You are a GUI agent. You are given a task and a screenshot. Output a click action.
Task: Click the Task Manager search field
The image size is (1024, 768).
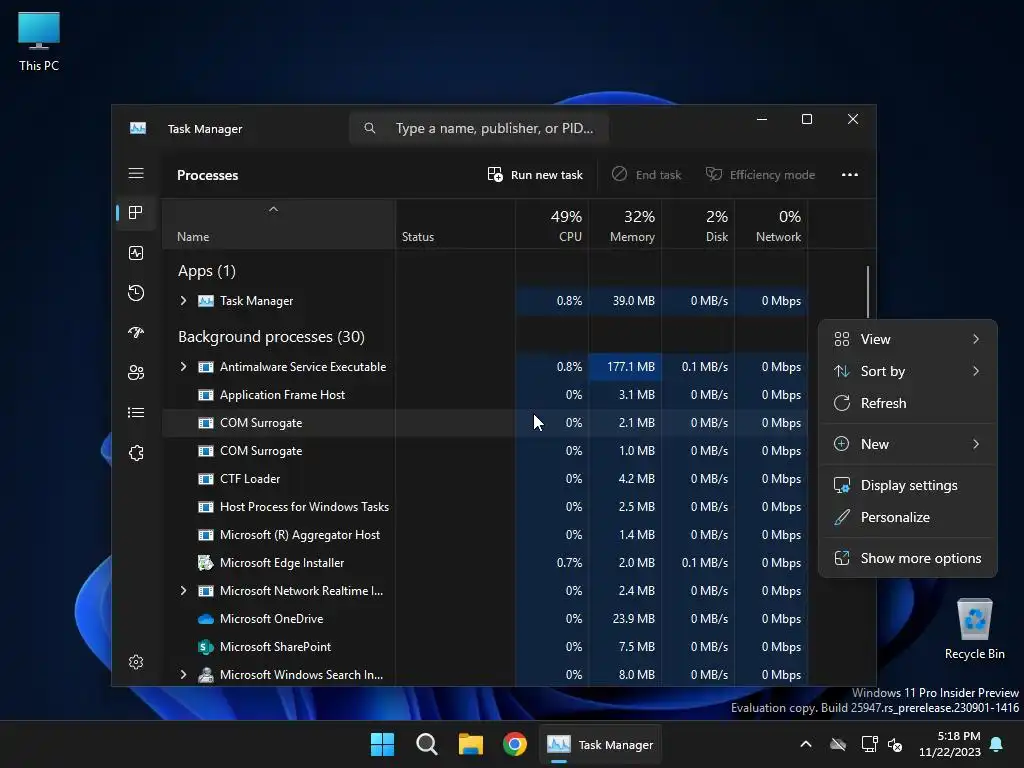pos(479,128)
